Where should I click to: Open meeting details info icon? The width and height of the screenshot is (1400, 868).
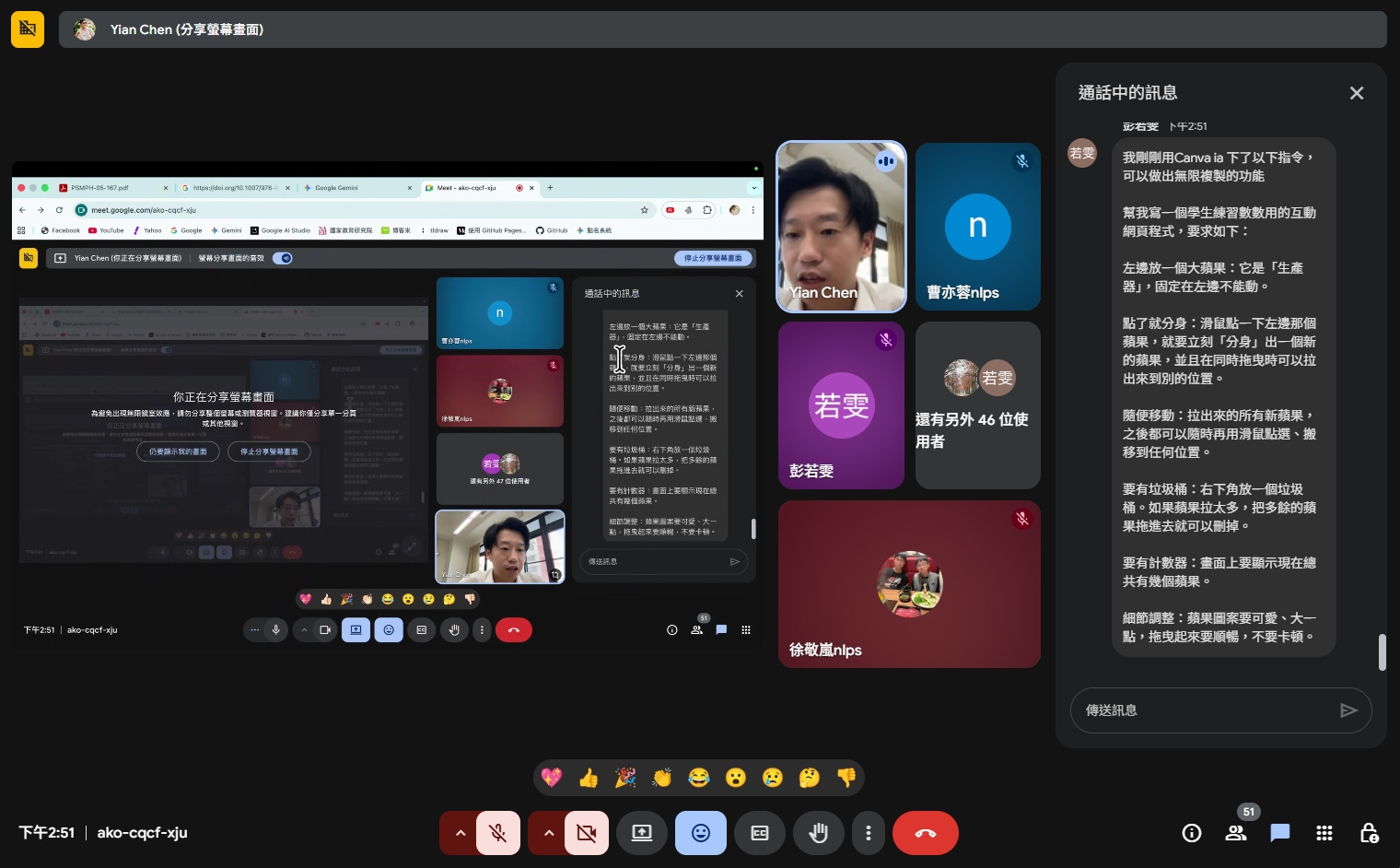[1192, 833]
